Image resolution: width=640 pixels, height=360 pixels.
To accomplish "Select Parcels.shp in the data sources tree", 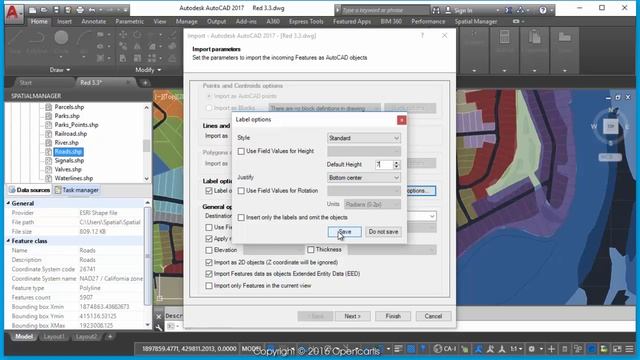I will 69,107.
